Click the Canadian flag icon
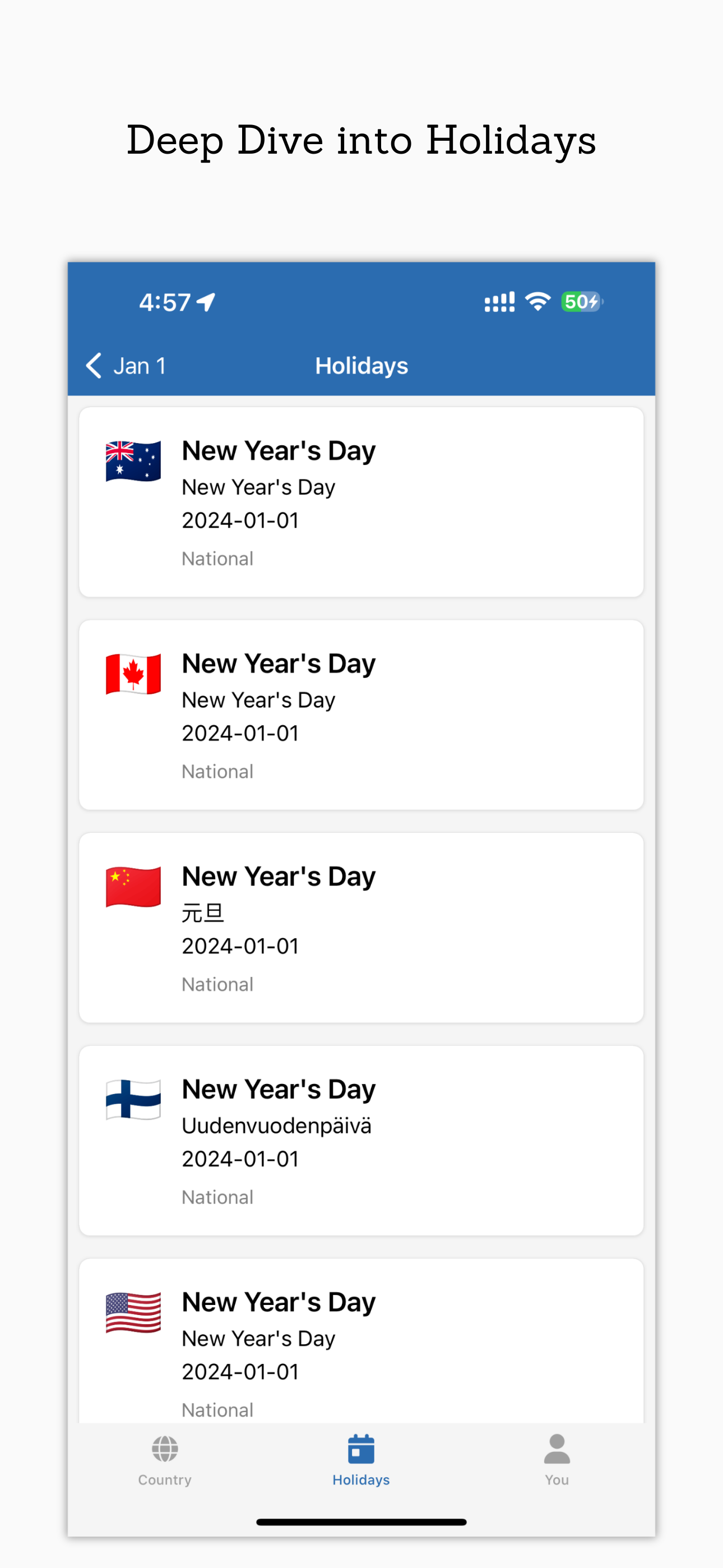The image size is (723, 1568). tap(133, 674)
